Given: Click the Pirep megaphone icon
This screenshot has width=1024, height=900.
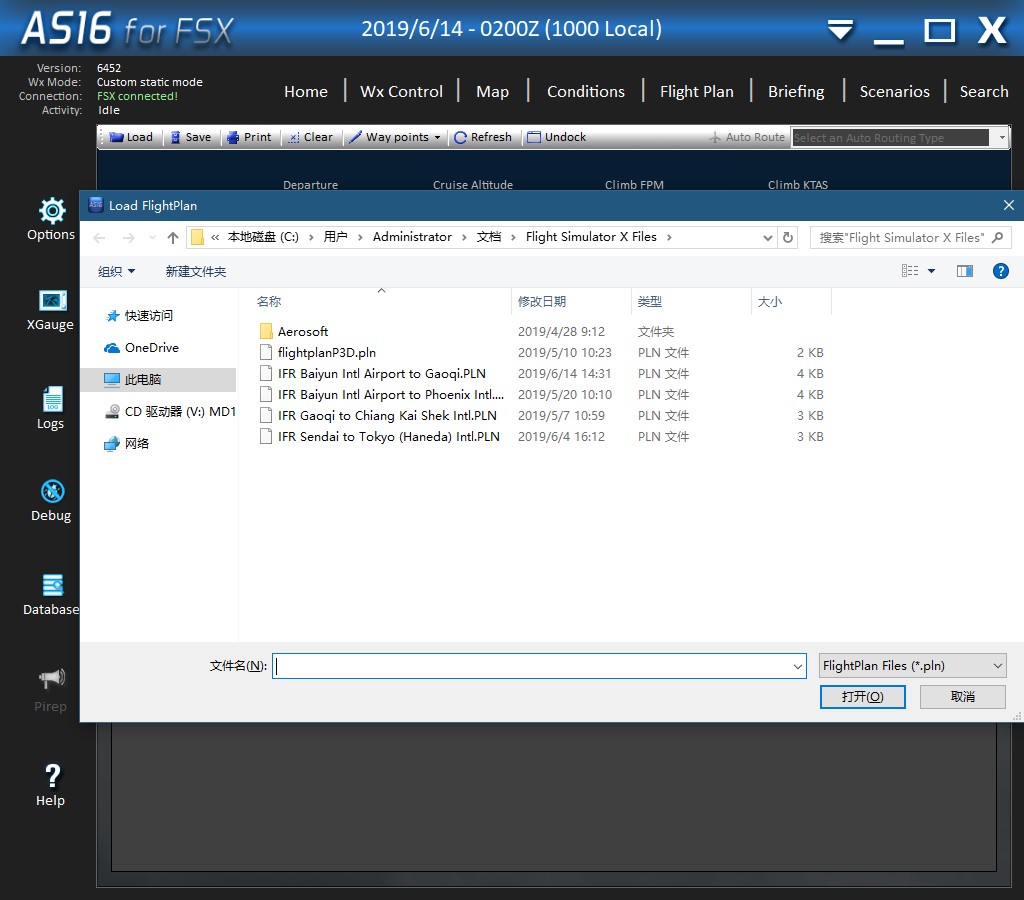Looking at the screenshot, I should (52, 678).
